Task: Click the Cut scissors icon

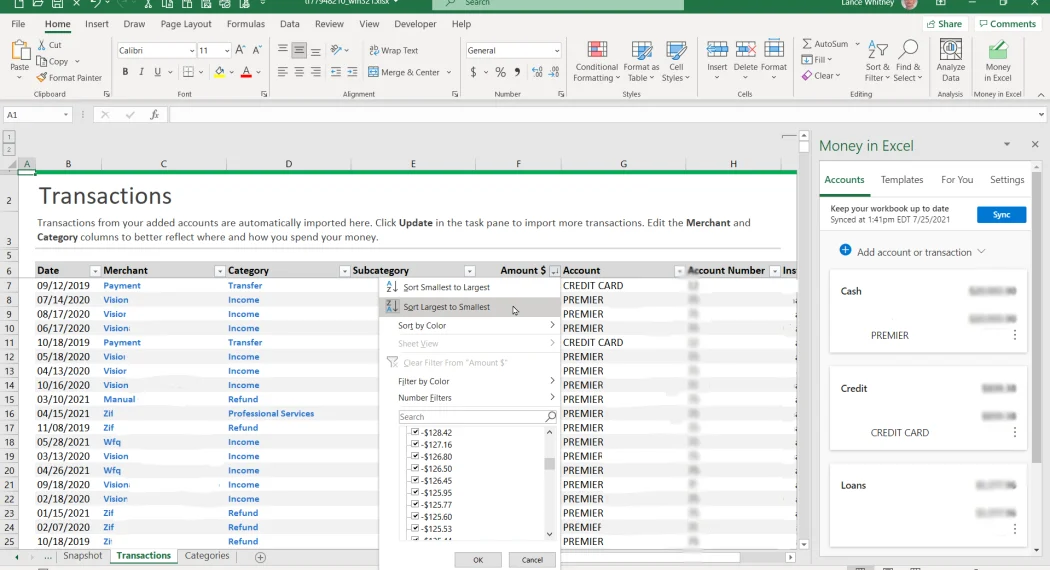Action: click(42, 45)
